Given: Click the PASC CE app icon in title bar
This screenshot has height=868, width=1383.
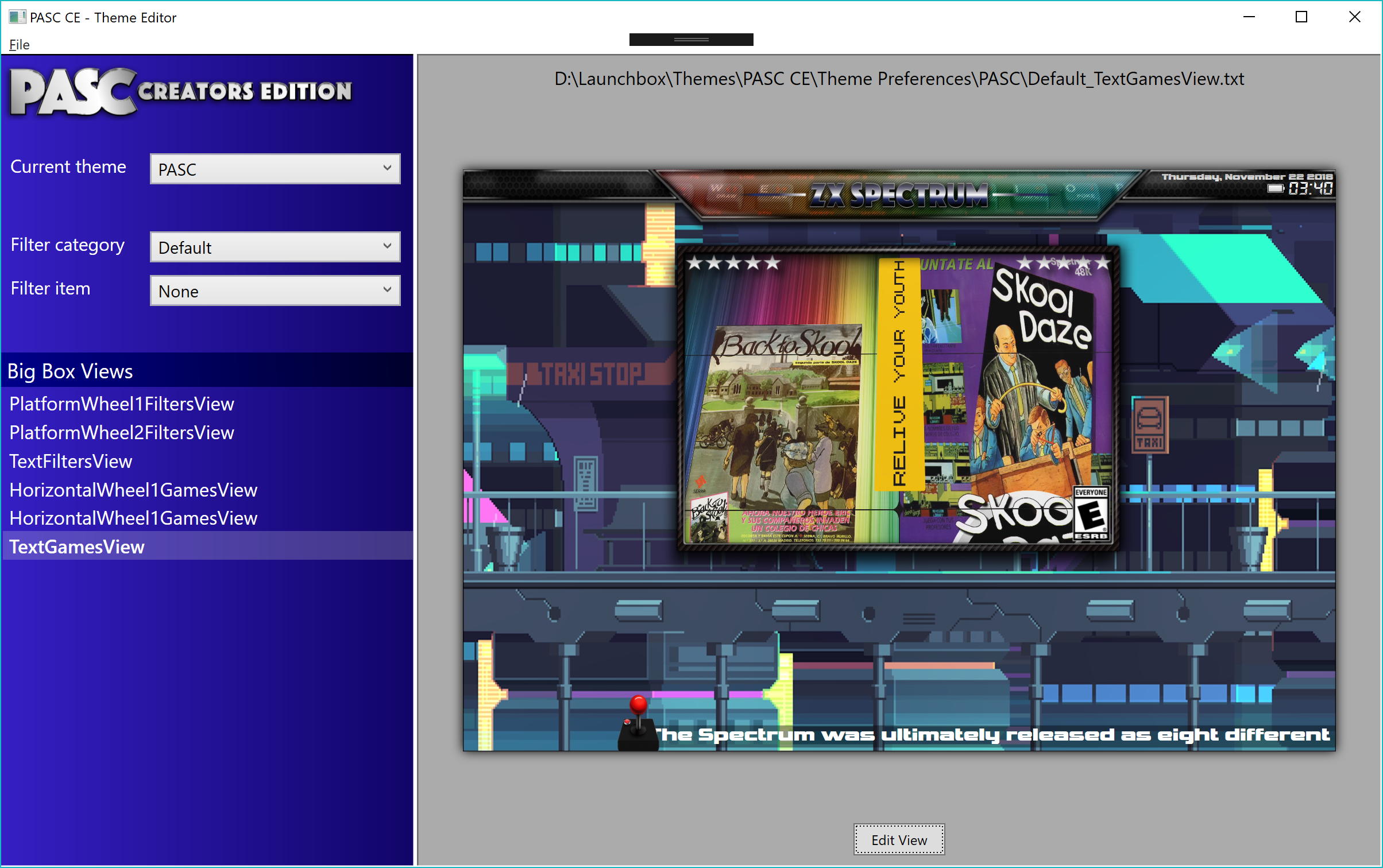Looking at the screenshot, I should coord(17,17).
